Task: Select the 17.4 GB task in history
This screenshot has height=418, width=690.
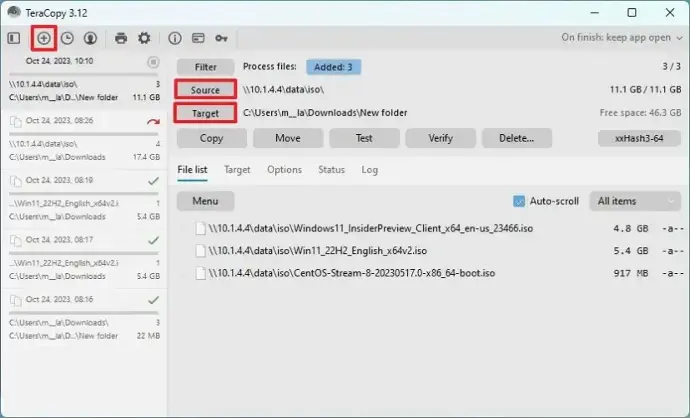Action: (84, 139)
